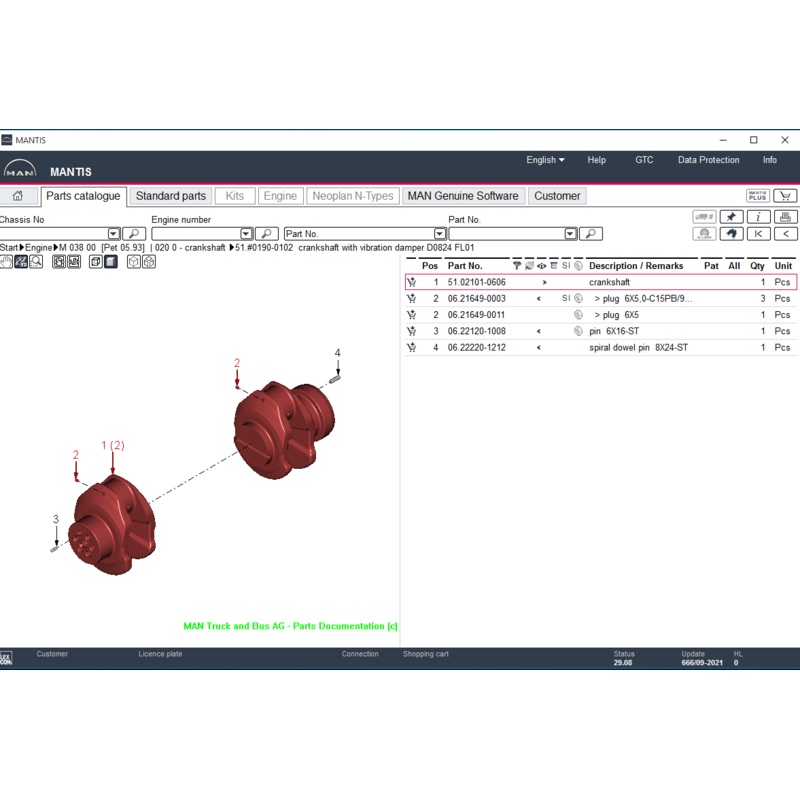Click the Description / Remarks column header

tap(636, 266)
